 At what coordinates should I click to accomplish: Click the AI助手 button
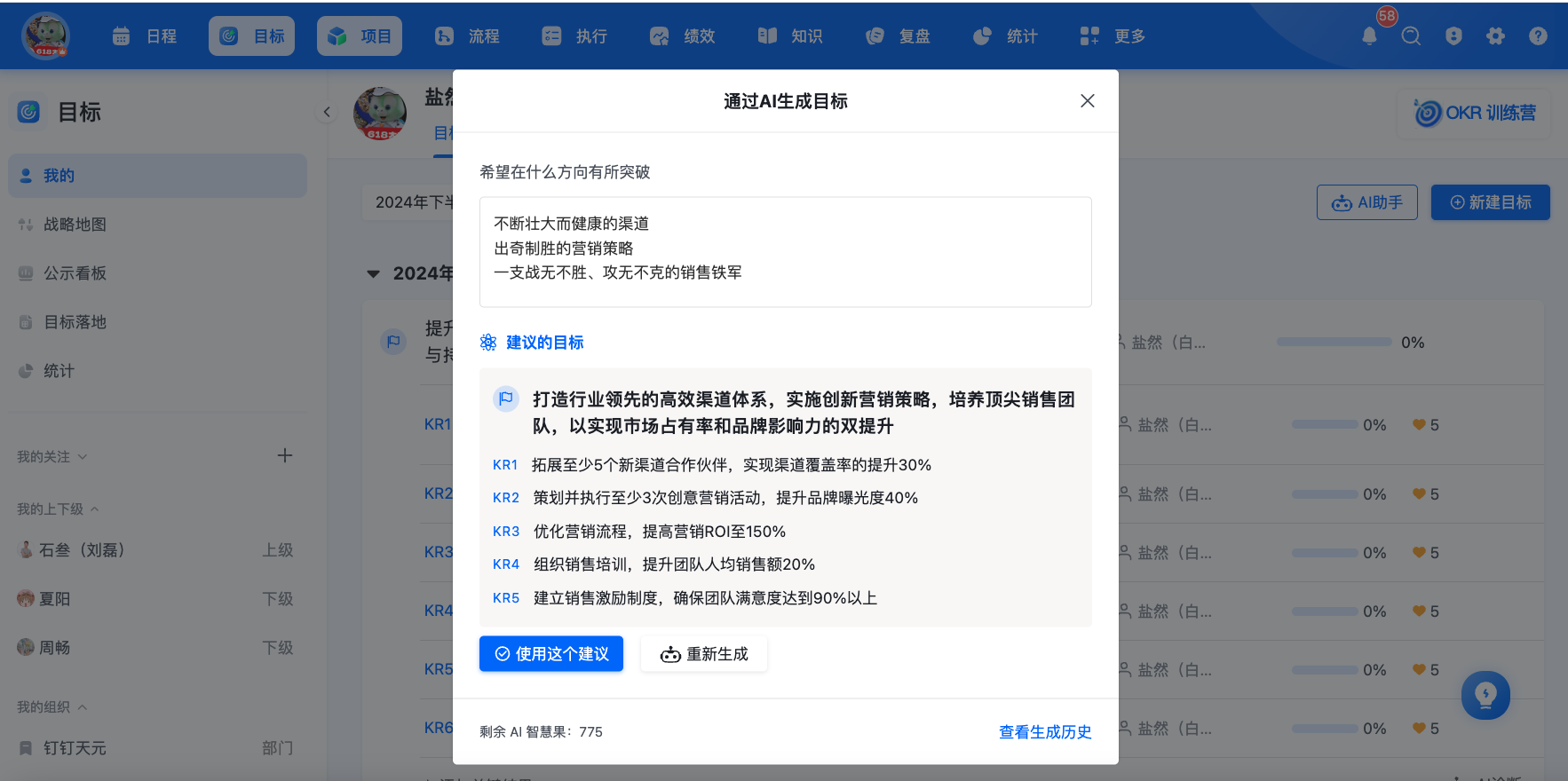click(1367, 202)
